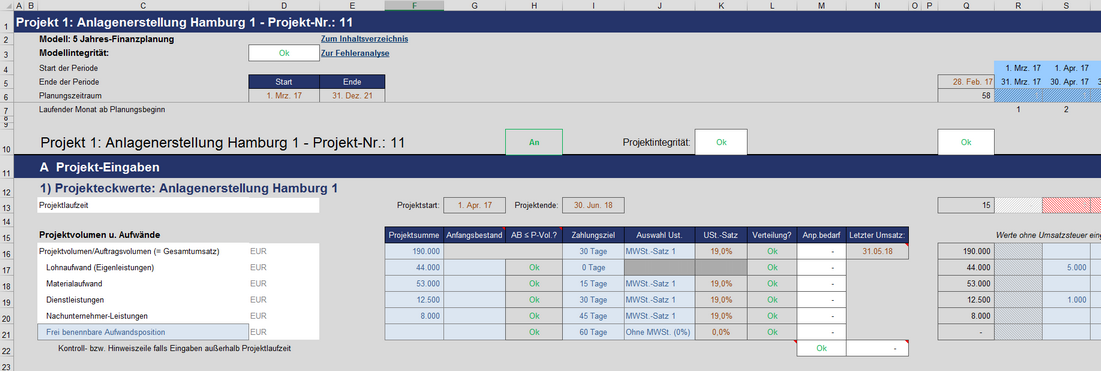Open the Auswahl Ust. dropdown for Materialaufwand
The height and width of the screenshot is (371, 1101).
pyautogui.click(x=659, y=284)
